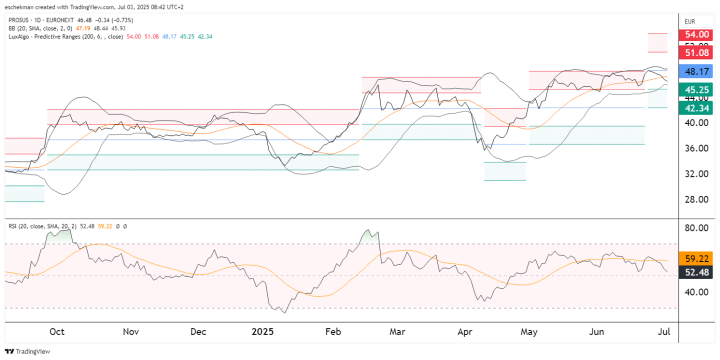Click the -0.34 (-0.73%) price change in the legend
The height and width of the screenshot is (360, 720).
click(114, 20)
